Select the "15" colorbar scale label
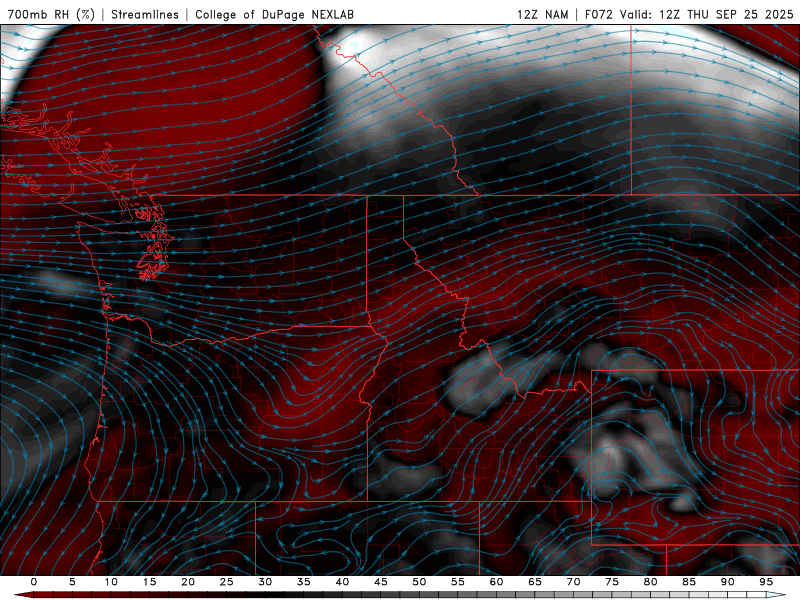The width and height of the screenshot is (800, 600). click(149, 582)
